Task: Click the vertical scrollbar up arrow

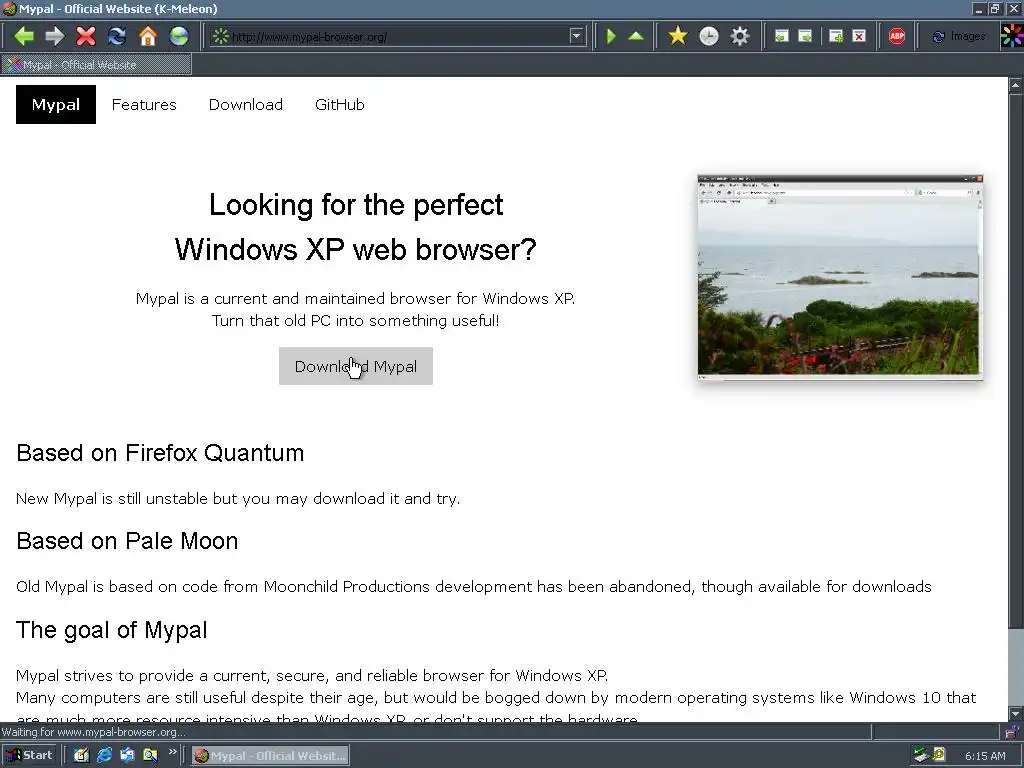Action: coord(1016,85)
